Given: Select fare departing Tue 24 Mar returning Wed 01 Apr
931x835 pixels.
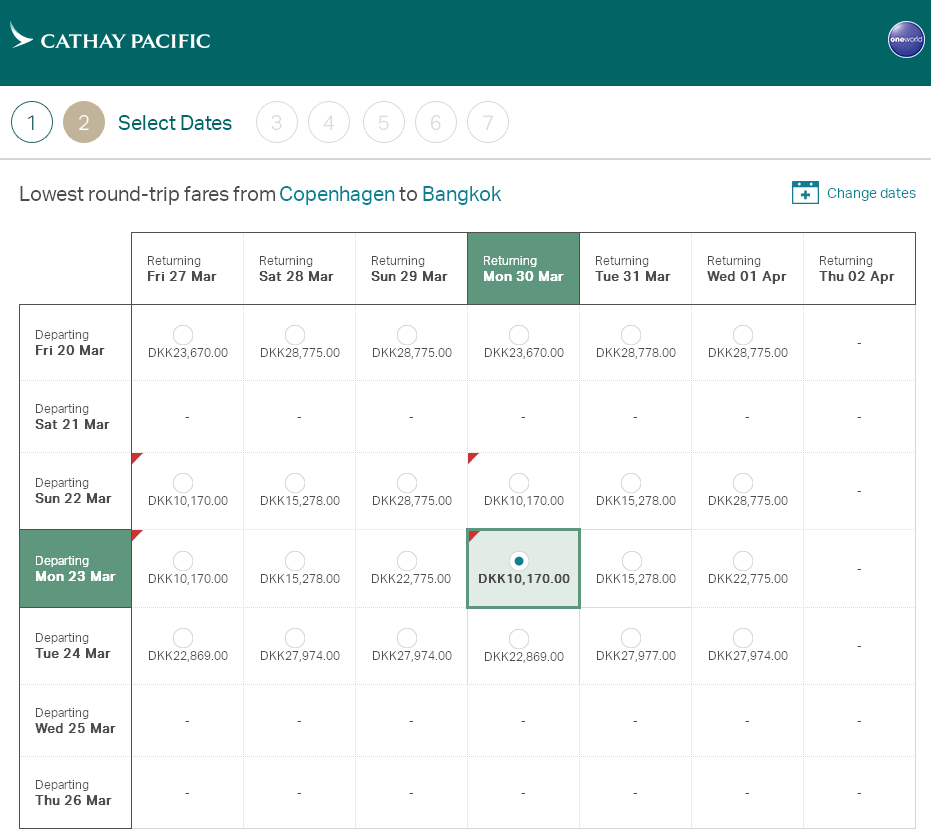Looking at the screenshot, I should tap(743, 638).
